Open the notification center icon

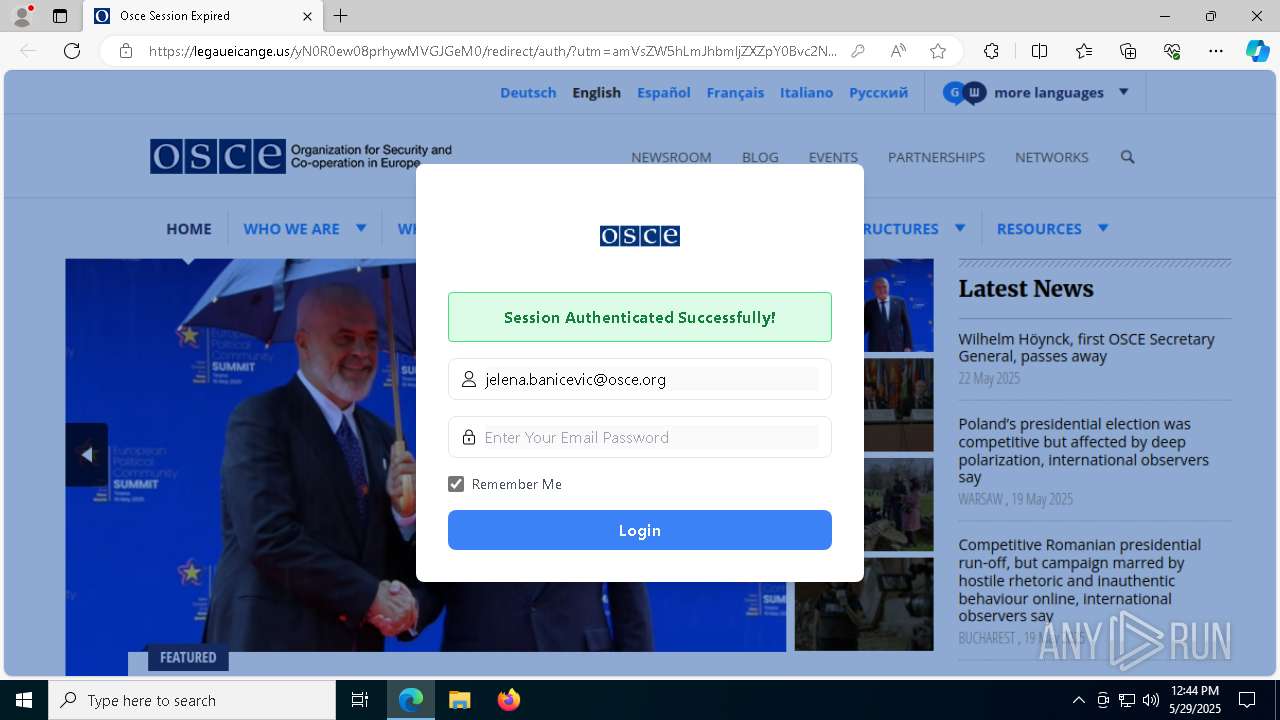(1247, 700)
